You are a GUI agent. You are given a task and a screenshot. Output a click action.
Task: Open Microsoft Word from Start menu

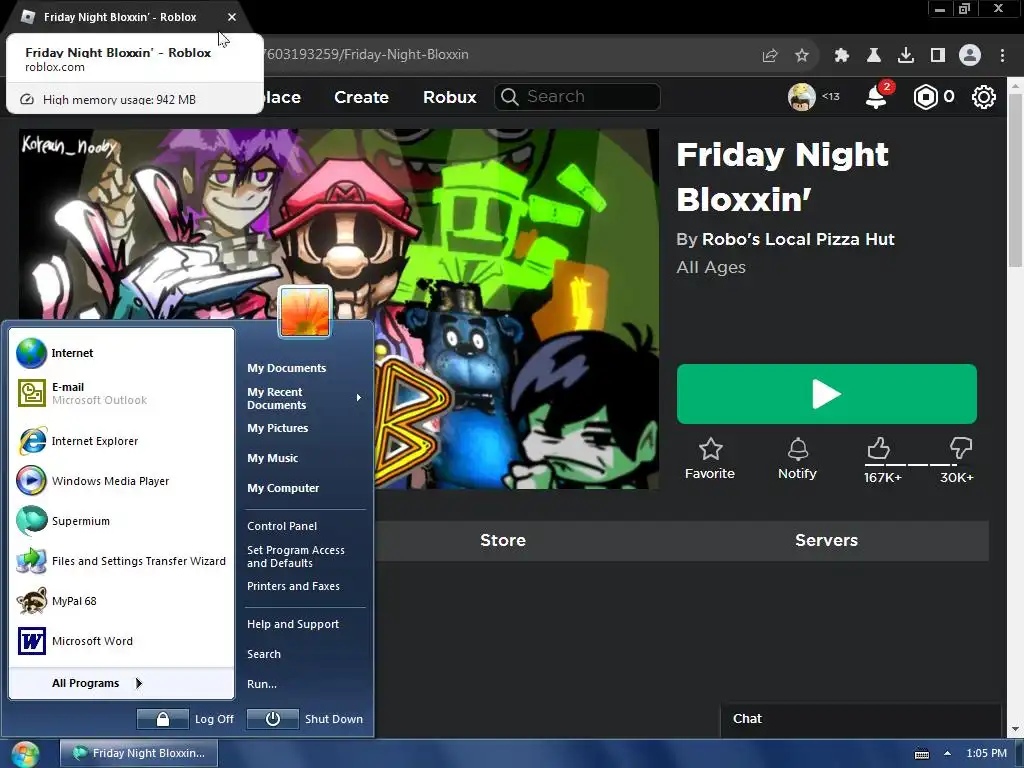pyautogui.click(x=121, y=641)
